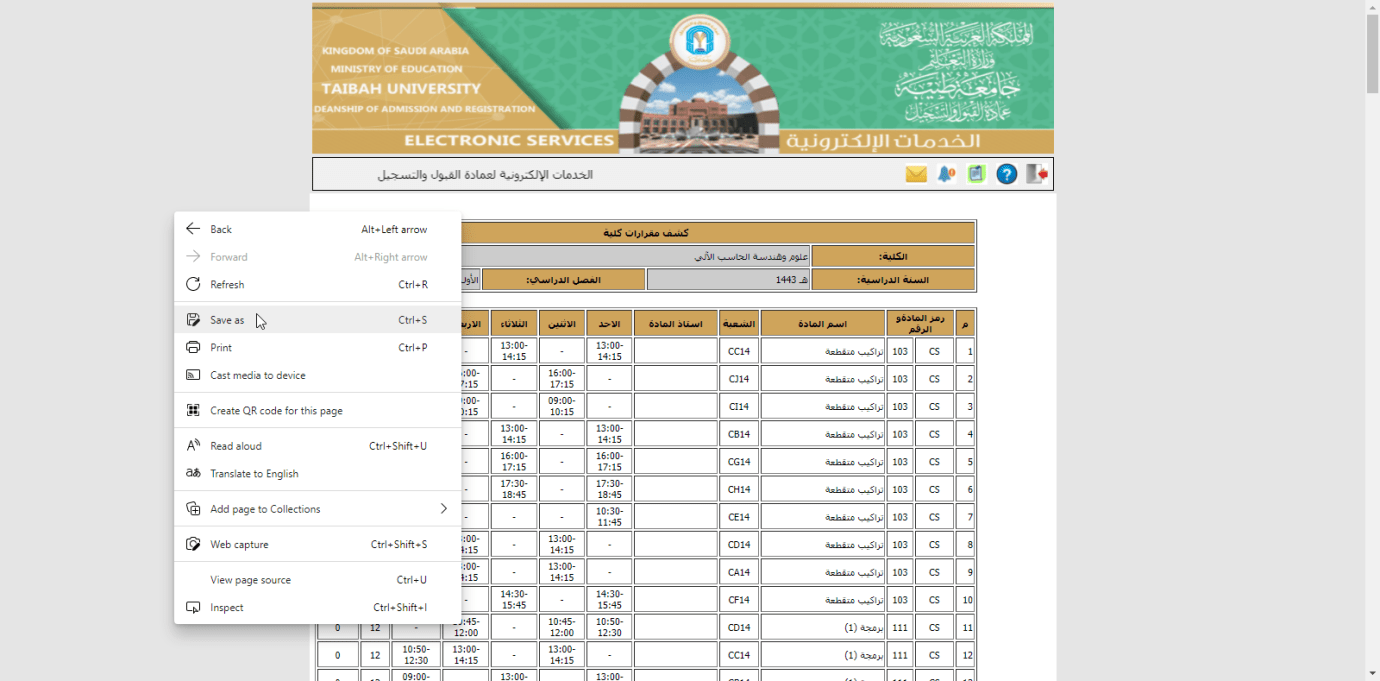Click the header text 'الخدمات الإلكترونية لعمادة القبول والتسجيل'
The height and width of the screenshot is (681, 1380).
(485, 174)
